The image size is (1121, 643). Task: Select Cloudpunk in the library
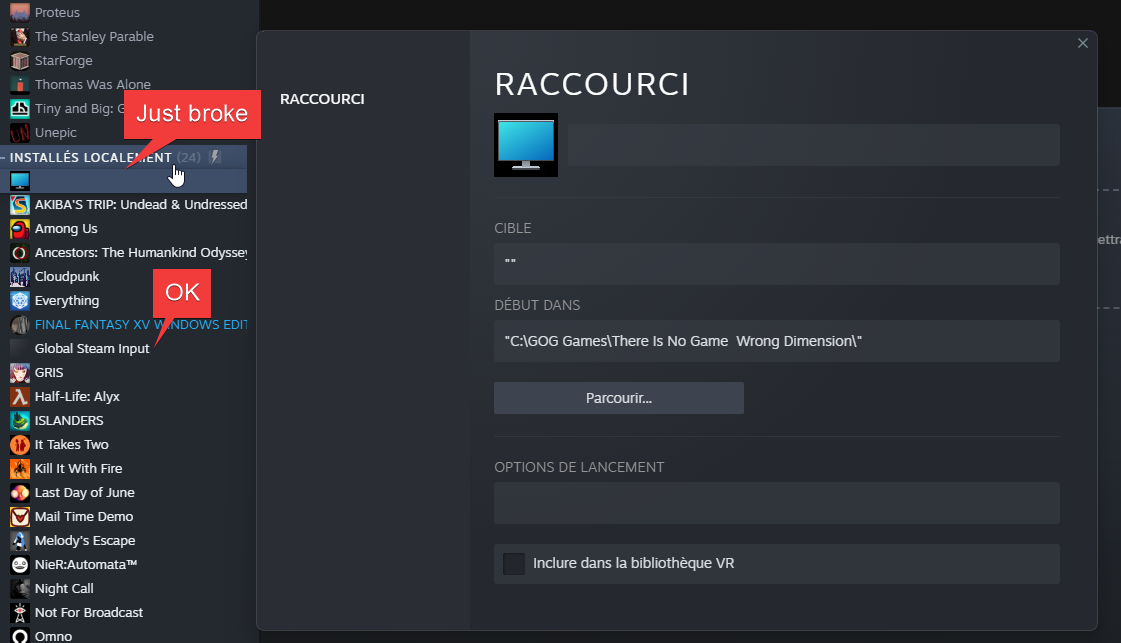pyautogui.click(x=67, y=276)
